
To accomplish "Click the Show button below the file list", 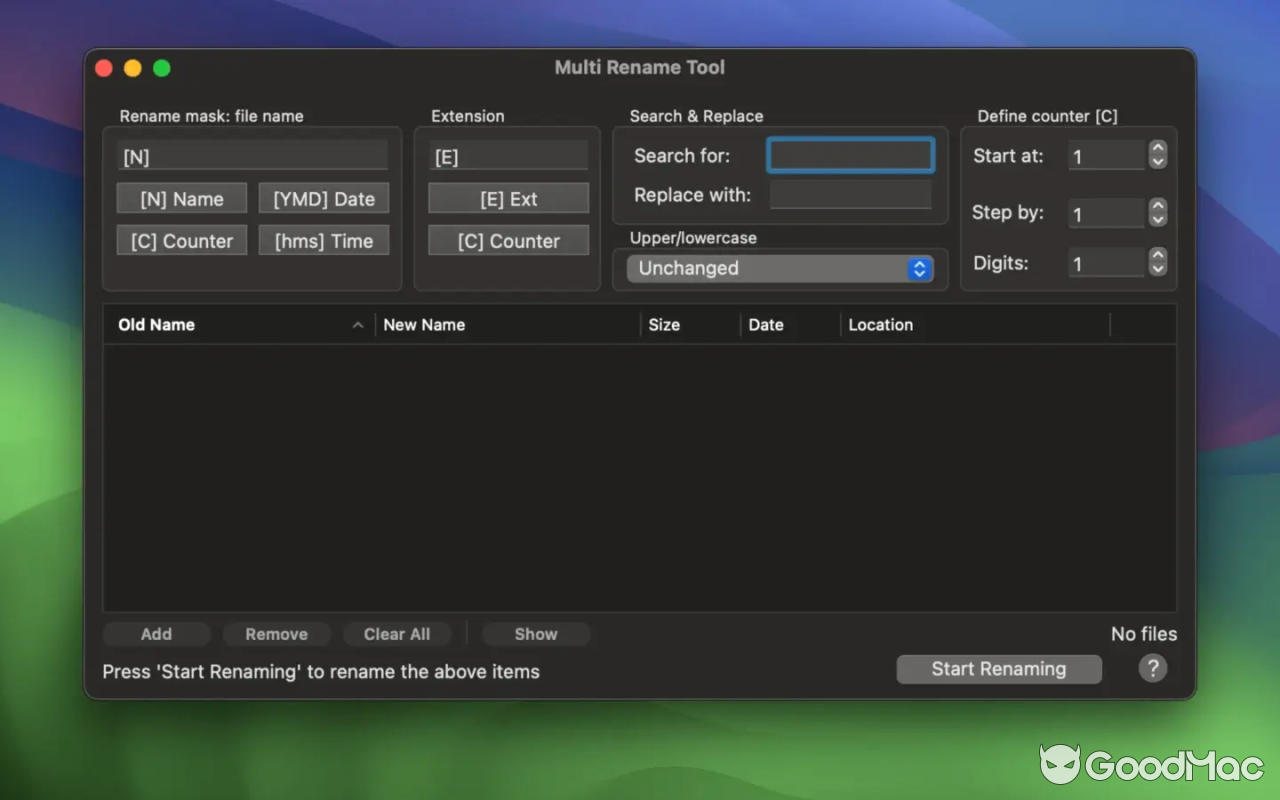I will (535, 633).
